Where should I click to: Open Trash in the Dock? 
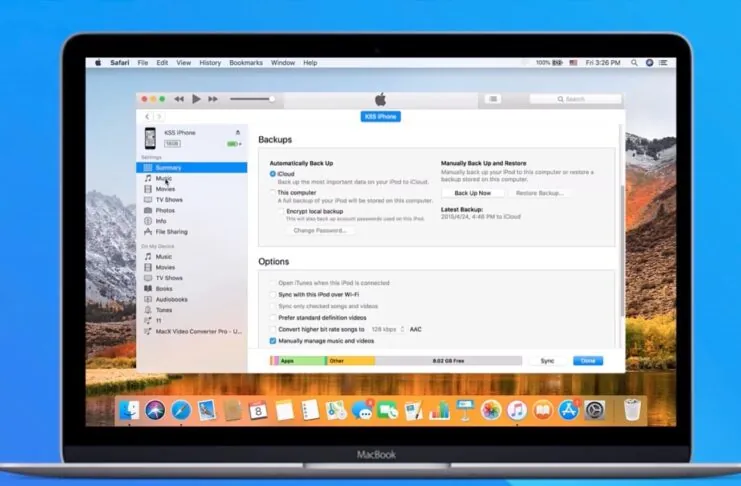point(632,410)
